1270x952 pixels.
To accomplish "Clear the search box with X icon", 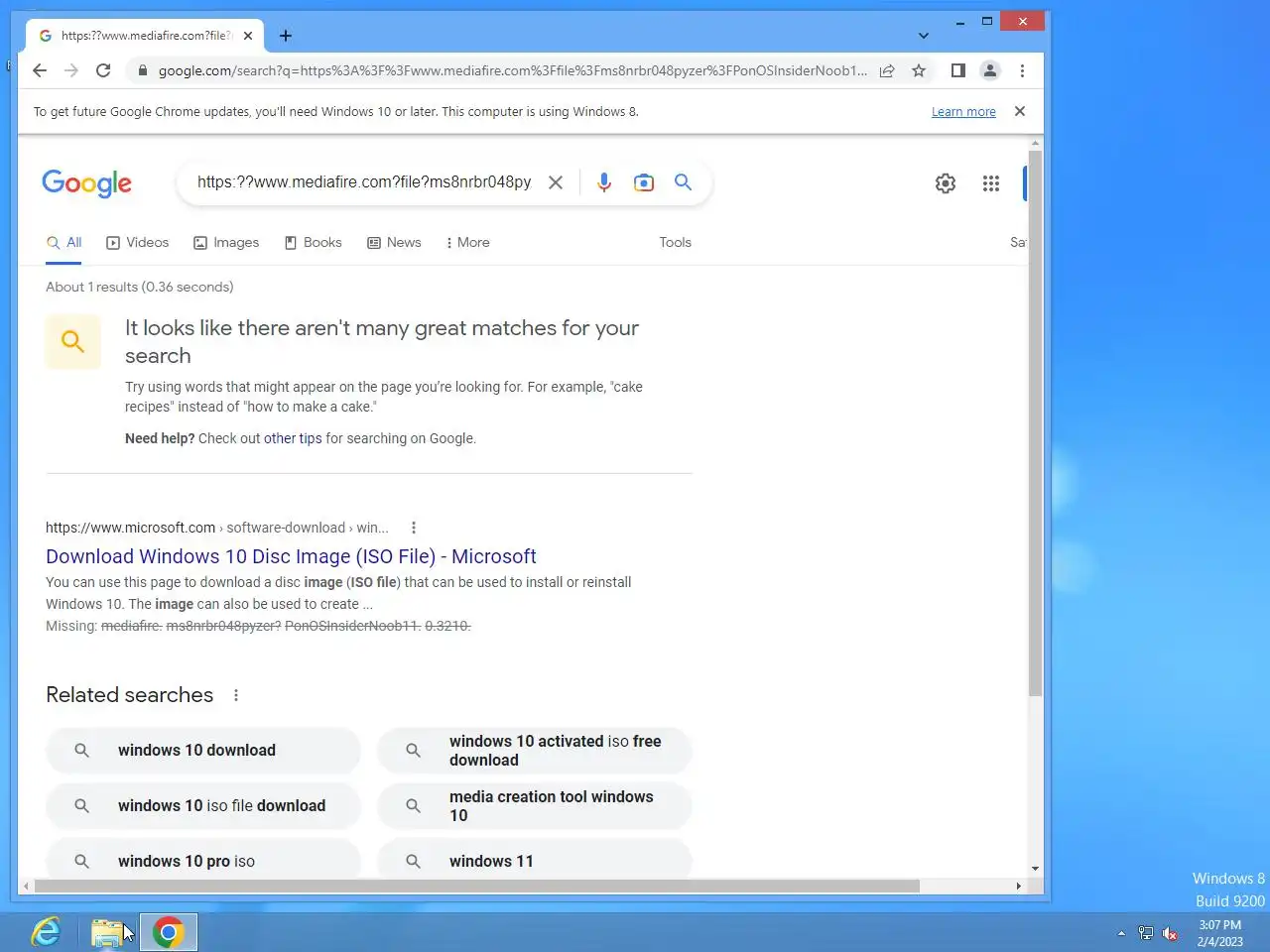I will click(x=556, y=182).
